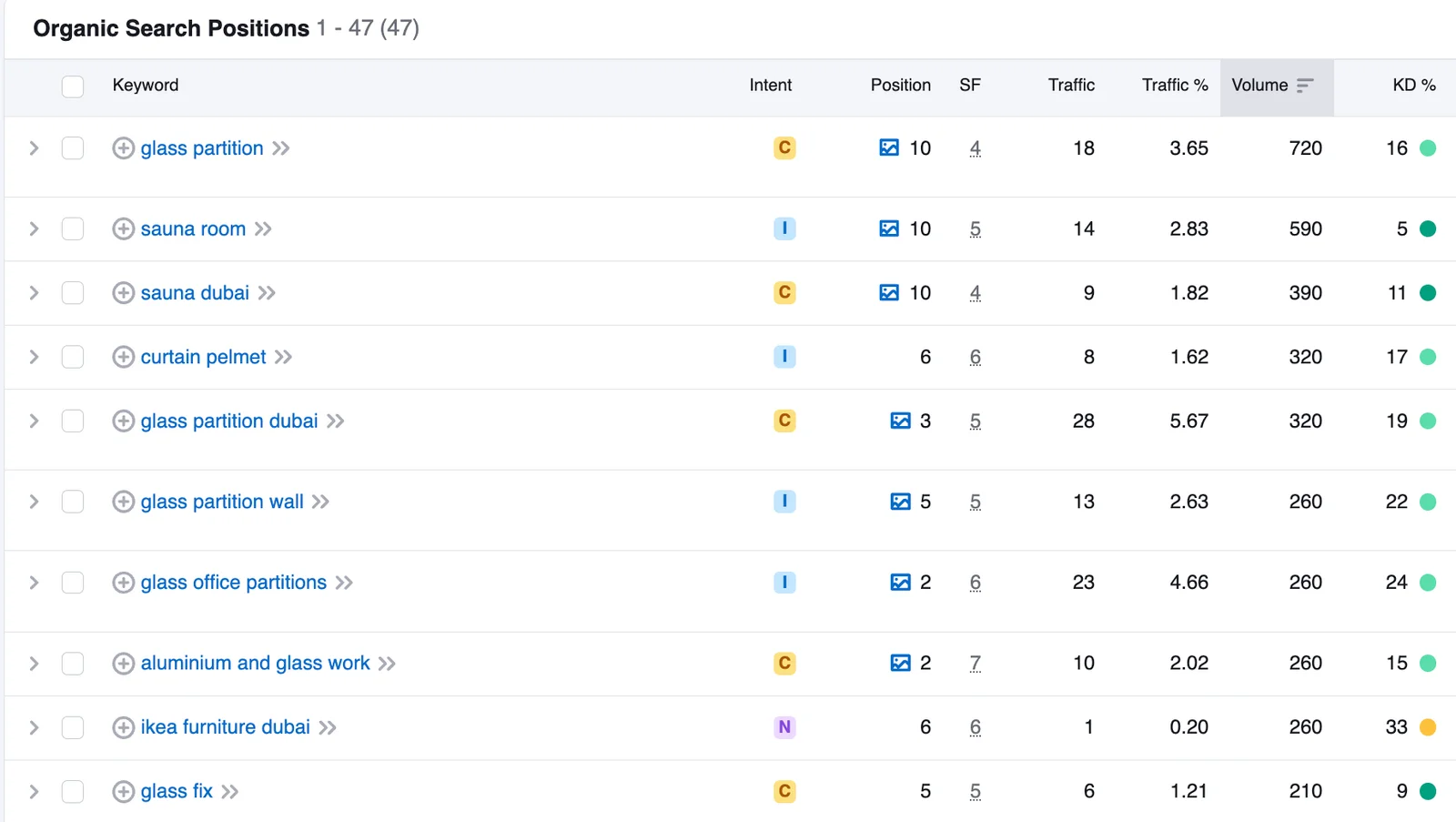
Task: Expand the aluminium and glass work row
Action: point(34,664)
